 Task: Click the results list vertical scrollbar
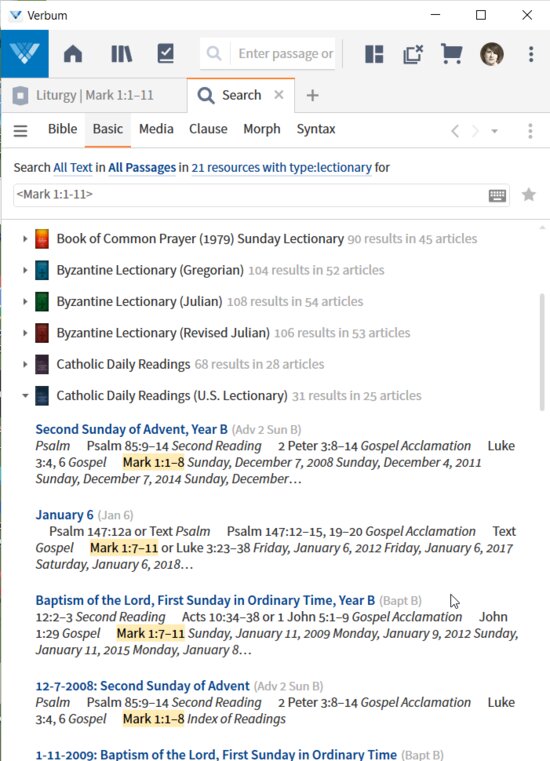pos(542,352)
